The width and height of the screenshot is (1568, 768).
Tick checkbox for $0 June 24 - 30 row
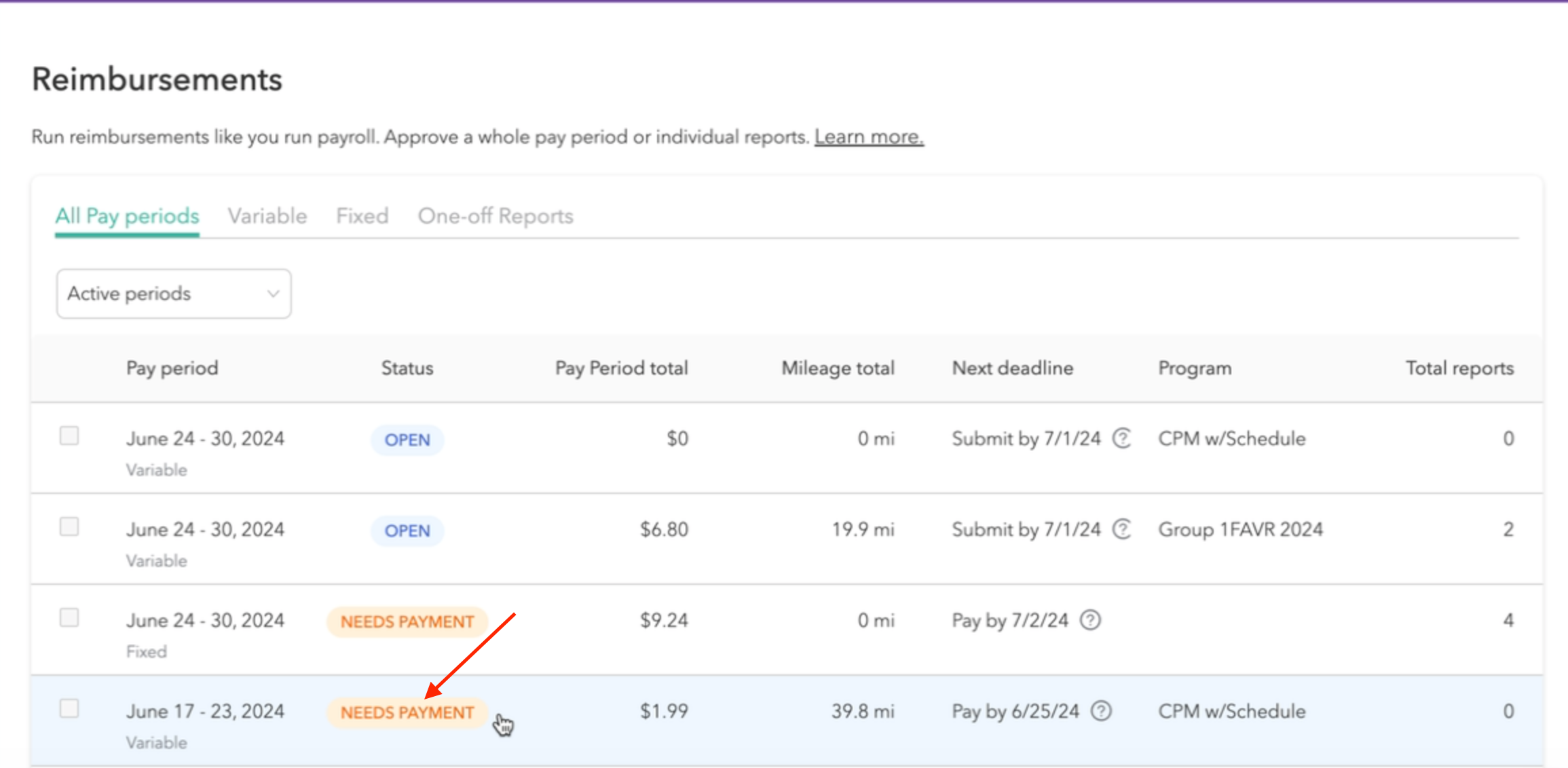pos(69,436)
